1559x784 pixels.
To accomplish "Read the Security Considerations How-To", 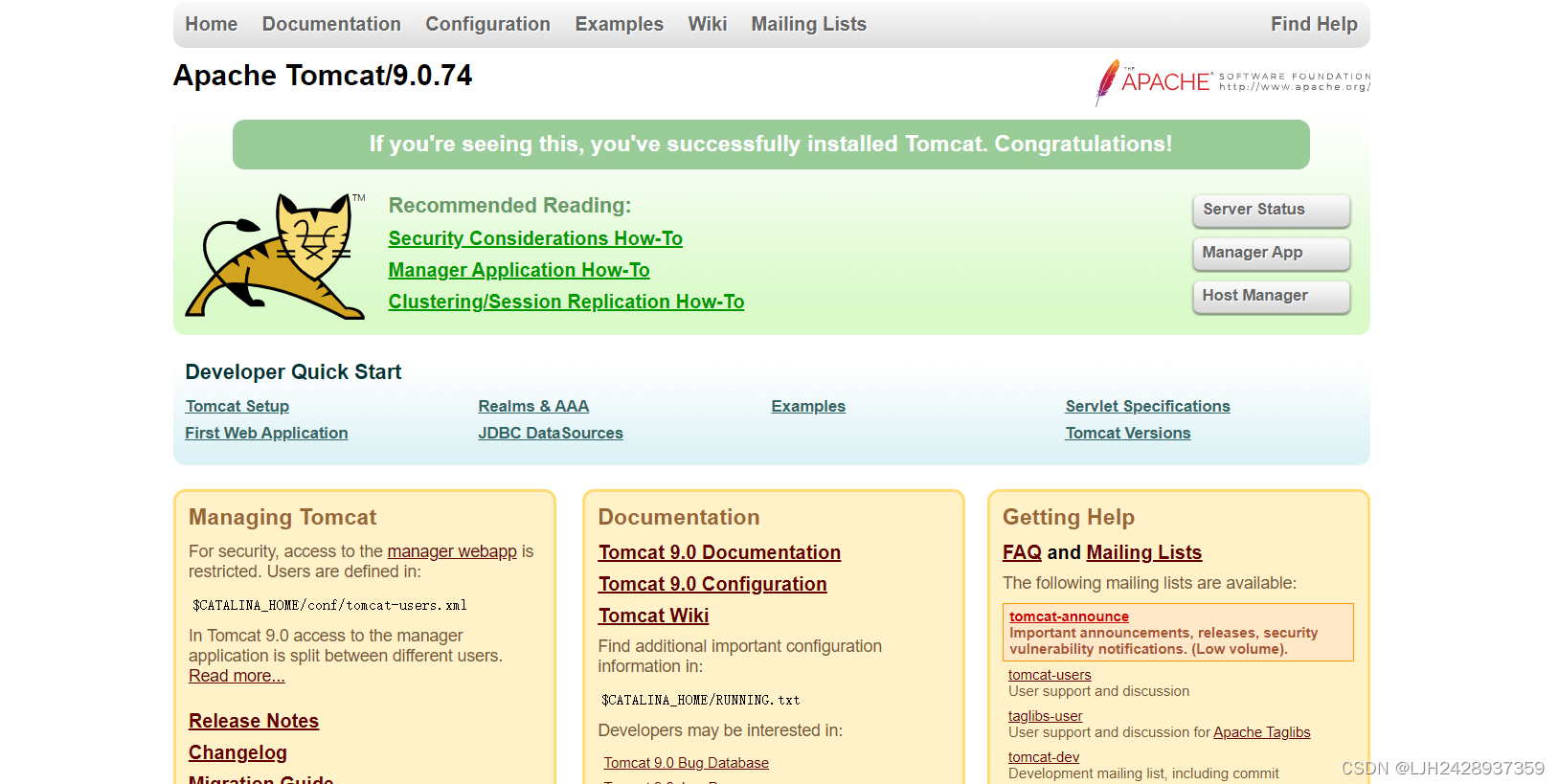I will pyautogui.click(x=535, y=238).
